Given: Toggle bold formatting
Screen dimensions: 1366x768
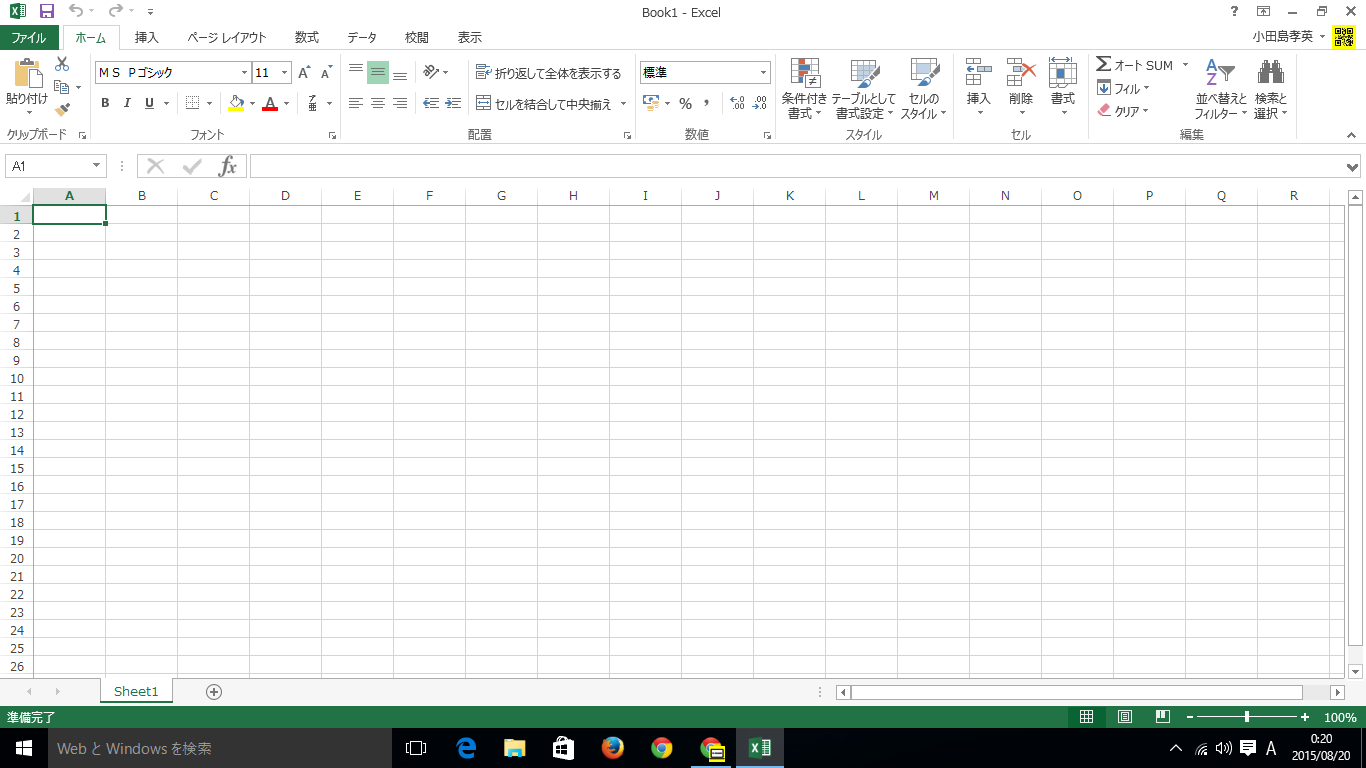Looking at the screenshot, I should pyautogui.click(x=105, y=103).
